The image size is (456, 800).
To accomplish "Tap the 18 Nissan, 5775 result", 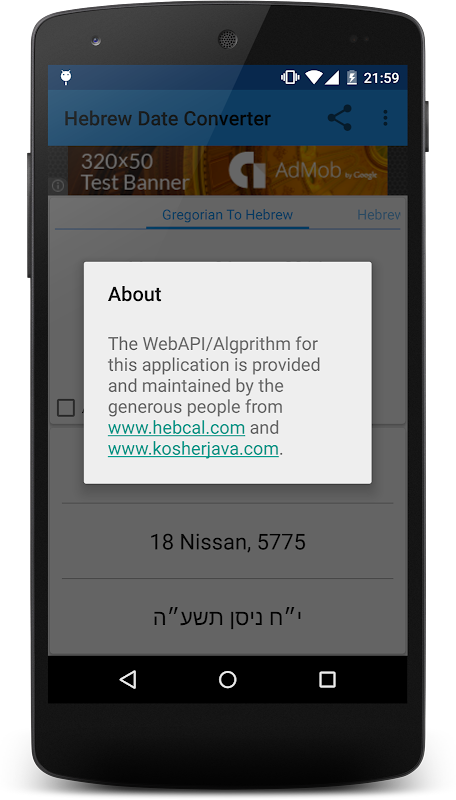I will pos(227,541).
